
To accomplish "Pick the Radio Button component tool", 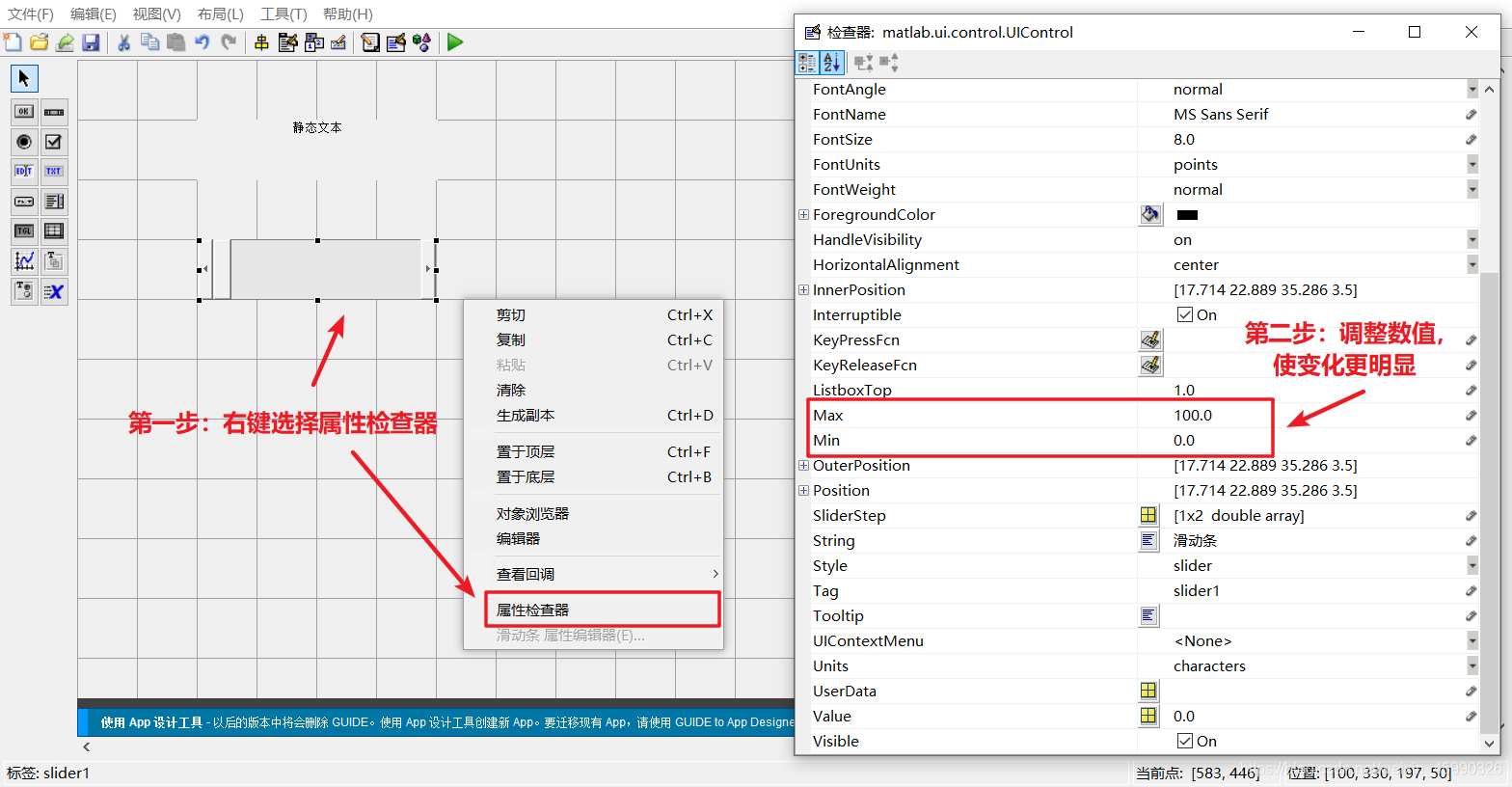I will point(24,142).
